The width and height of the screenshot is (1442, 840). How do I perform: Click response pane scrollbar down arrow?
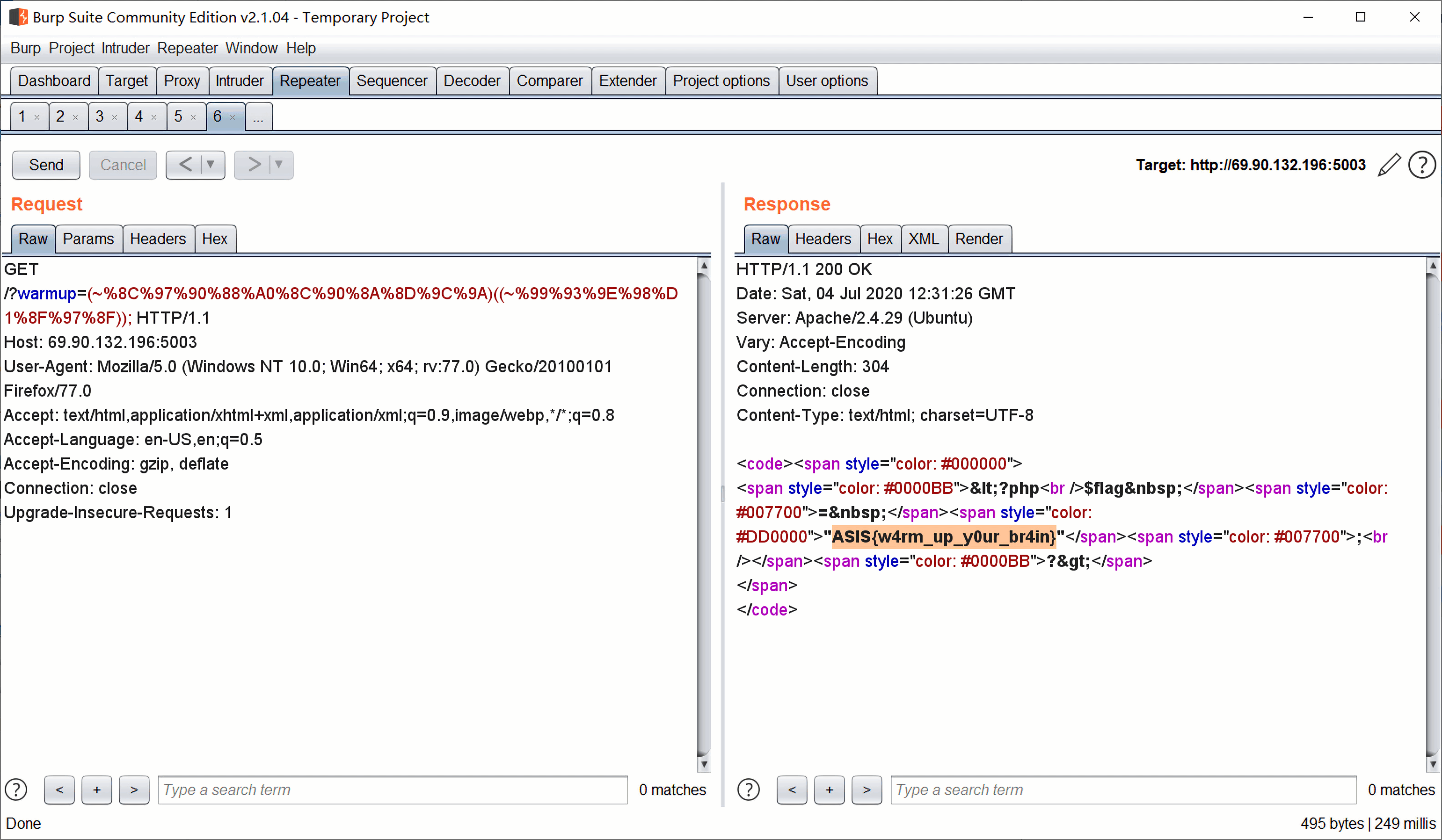coord(1432,764)
